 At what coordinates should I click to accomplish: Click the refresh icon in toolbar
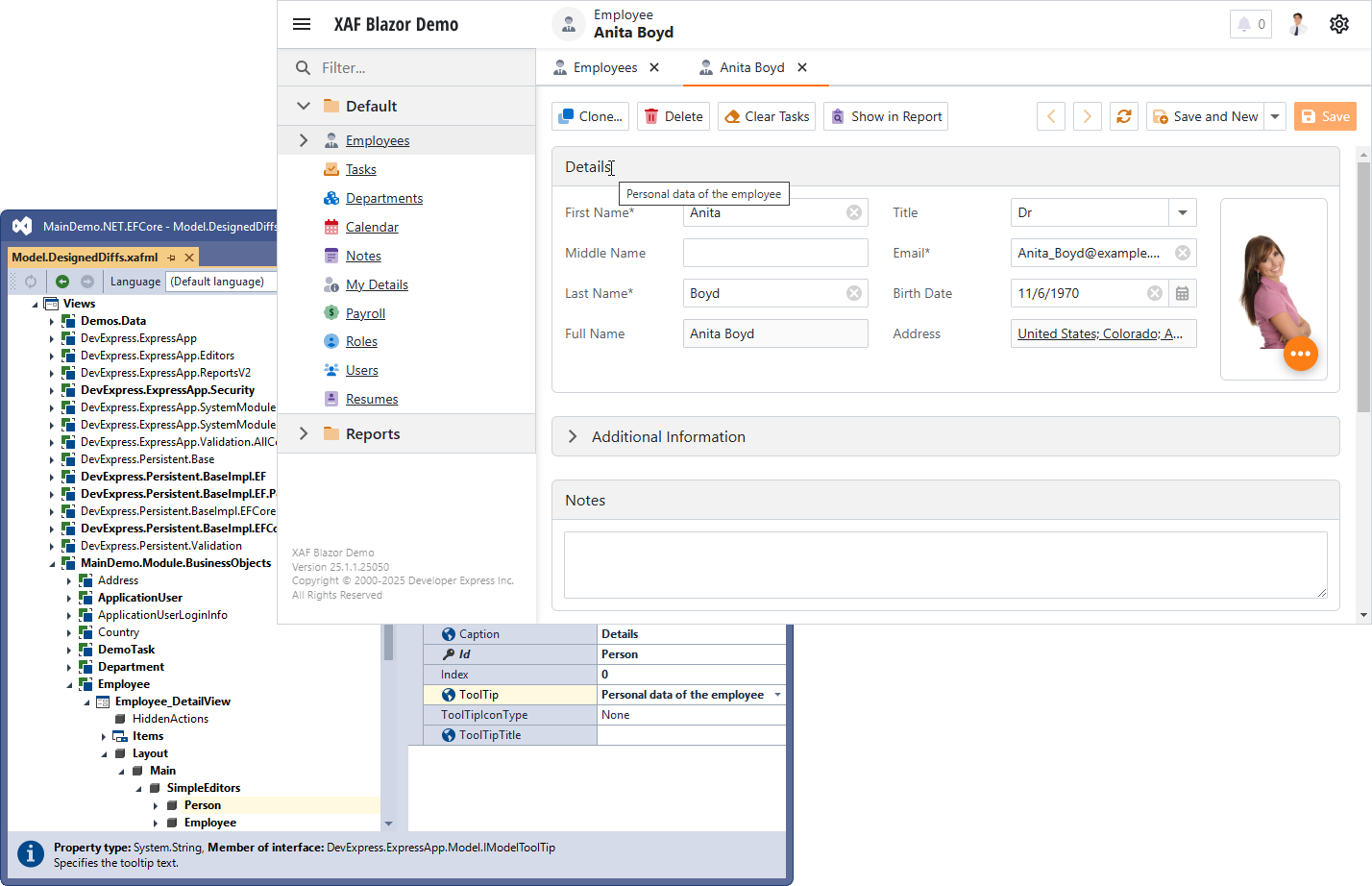pos(1123,116)
